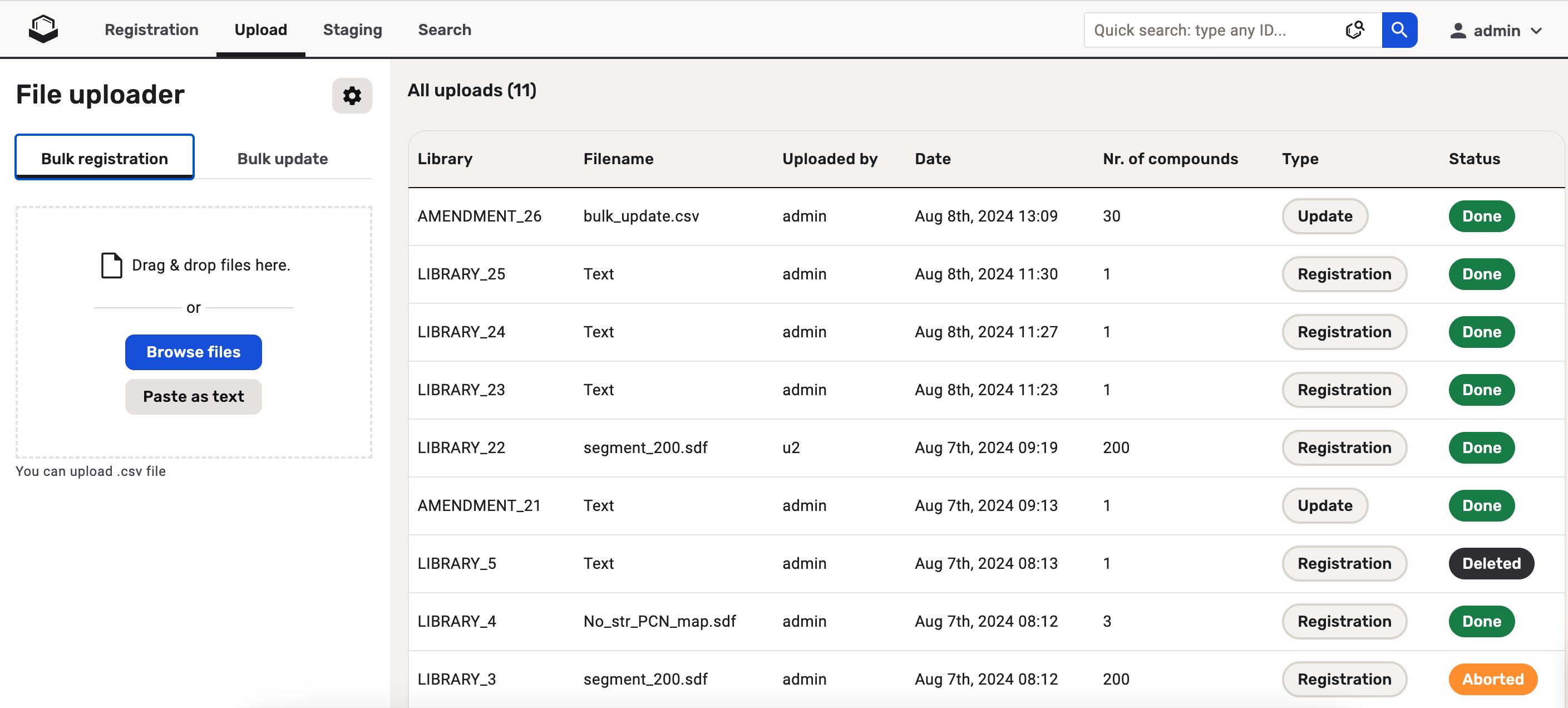This screenshot has width=1568, height=708.
Task: Switch to the Bulk update tab
Action: tap(283, 159)
